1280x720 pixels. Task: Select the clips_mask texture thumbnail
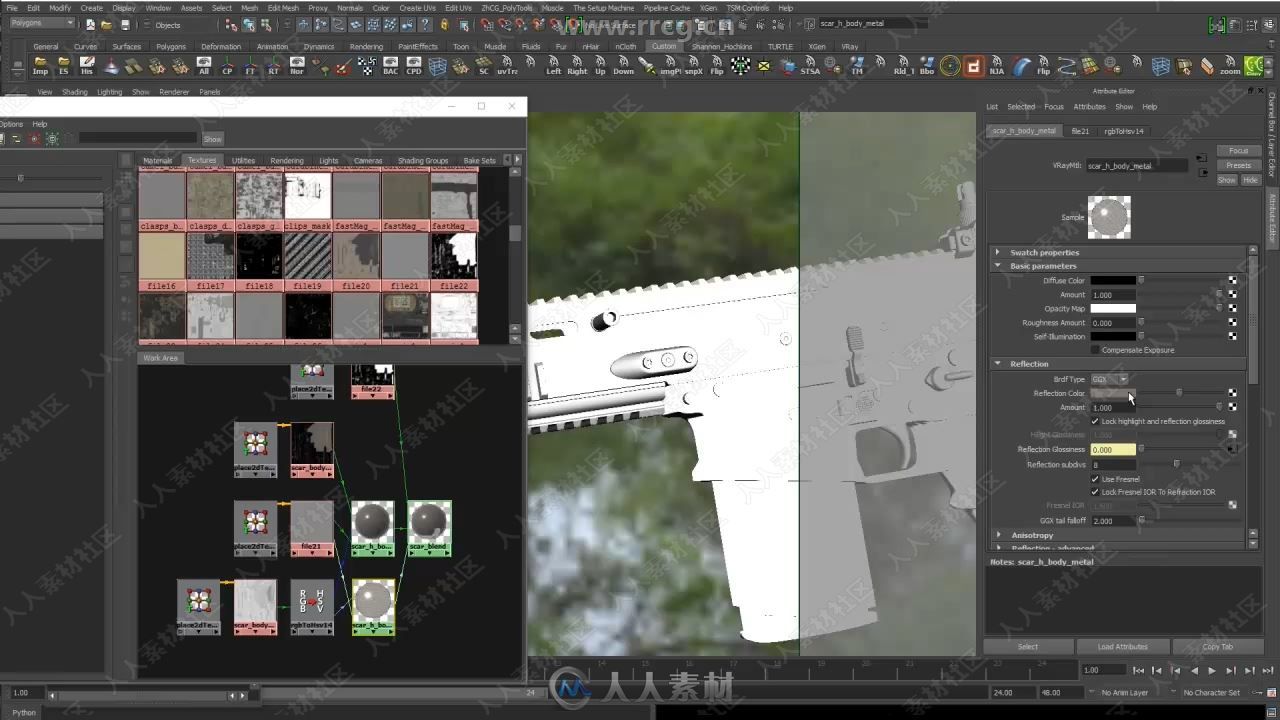307,201
